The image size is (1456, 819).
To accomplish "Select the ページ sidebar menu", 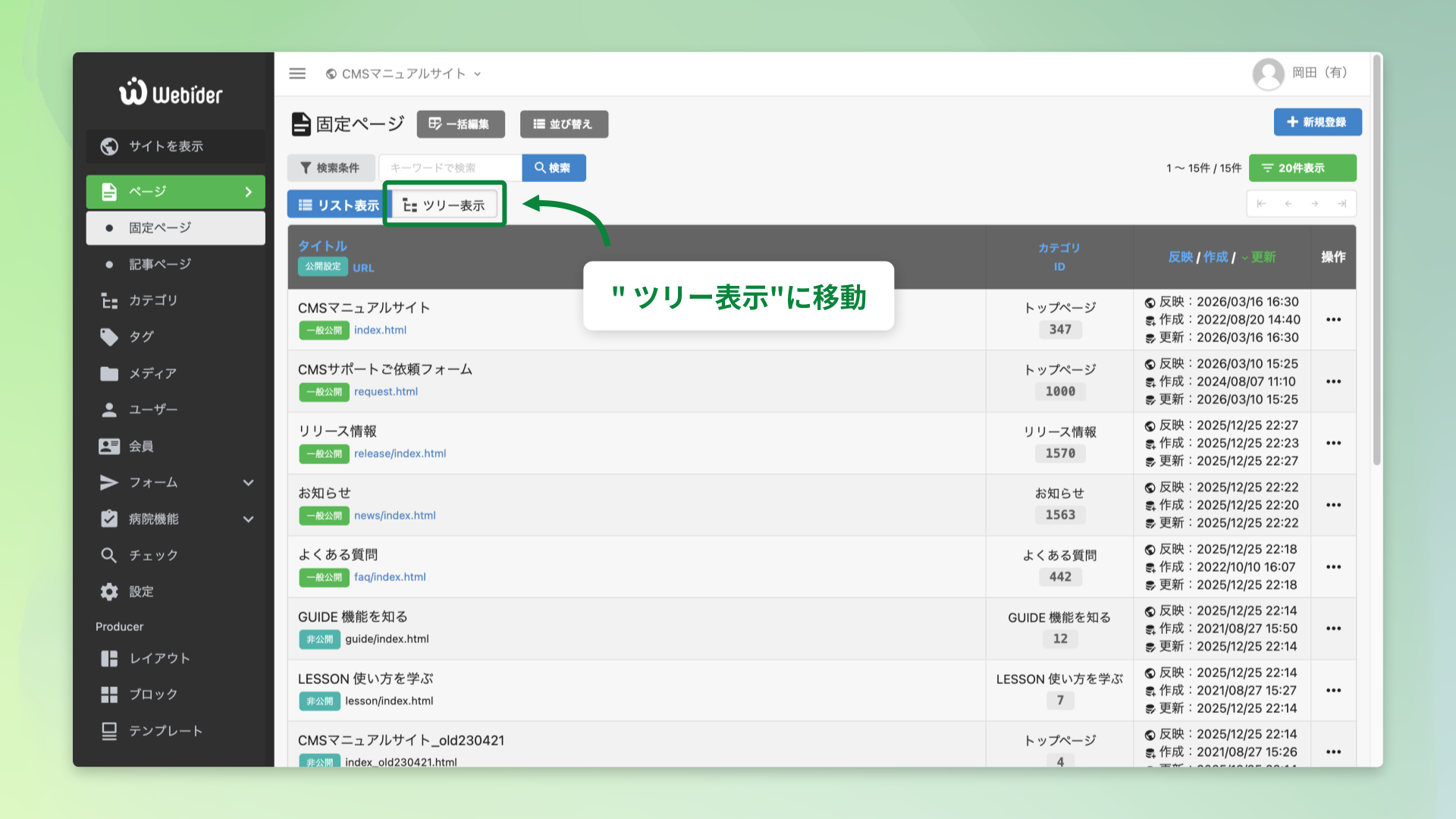I will tap(176, 192).
